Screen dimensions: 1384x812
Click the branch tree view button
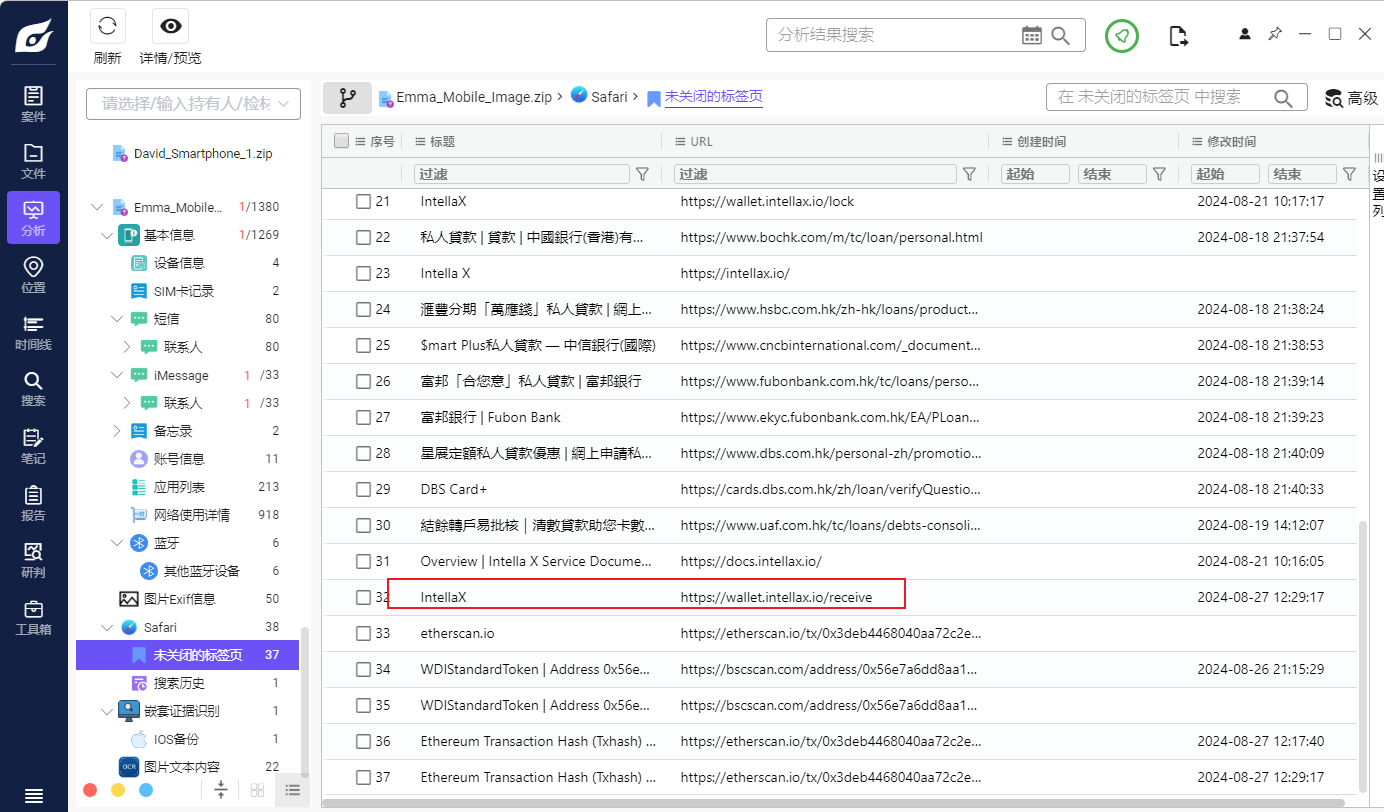click(347, 98)
